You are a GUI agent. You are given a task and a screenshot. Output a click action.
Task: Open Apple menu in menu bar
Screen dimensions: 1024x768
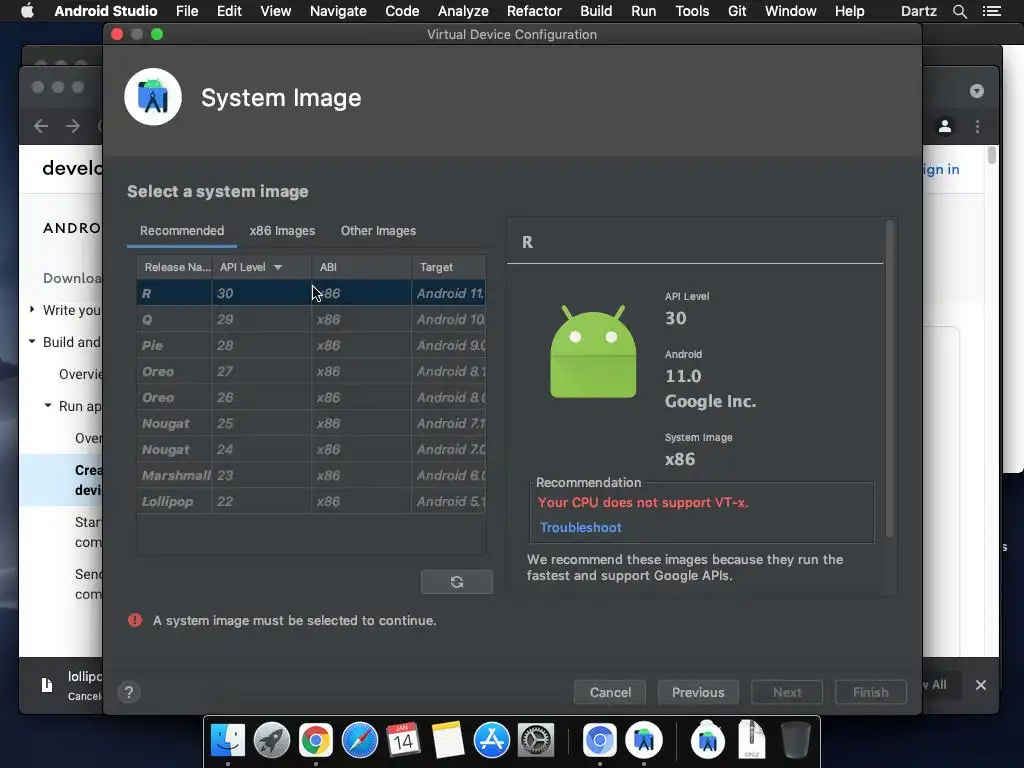(x=27, y=11)
